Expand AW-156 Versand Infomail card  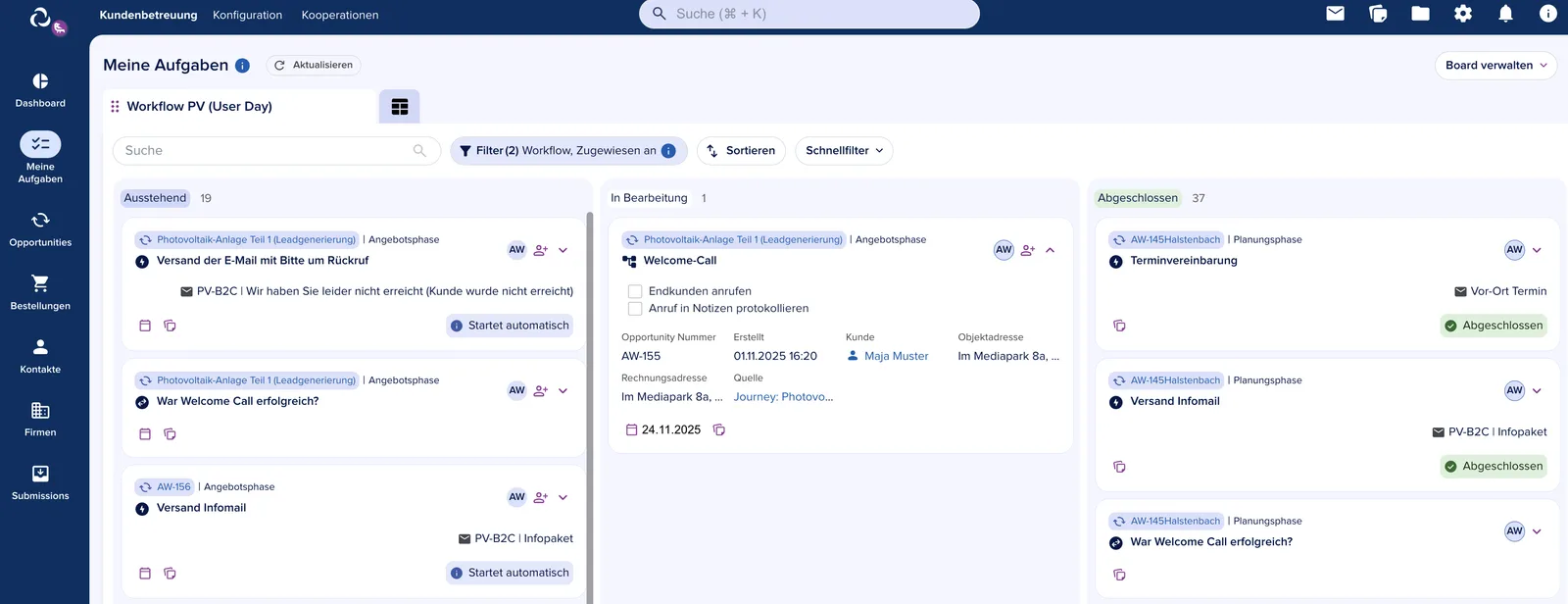coord(563,497)
